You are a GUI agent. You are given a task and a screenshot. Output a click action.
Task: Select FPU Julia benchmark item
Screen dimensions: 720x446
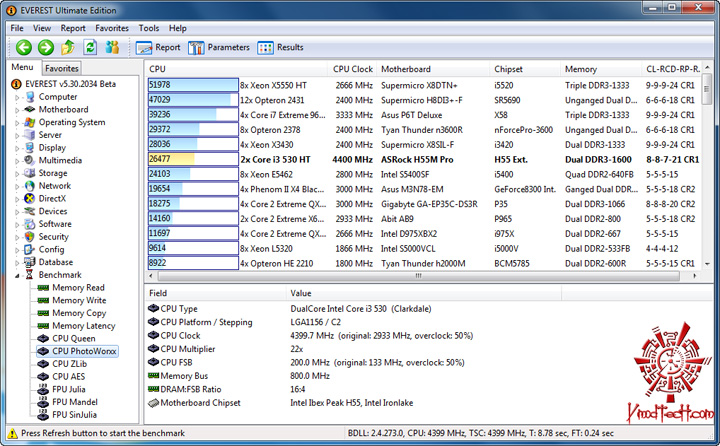(x=68, y=389)
